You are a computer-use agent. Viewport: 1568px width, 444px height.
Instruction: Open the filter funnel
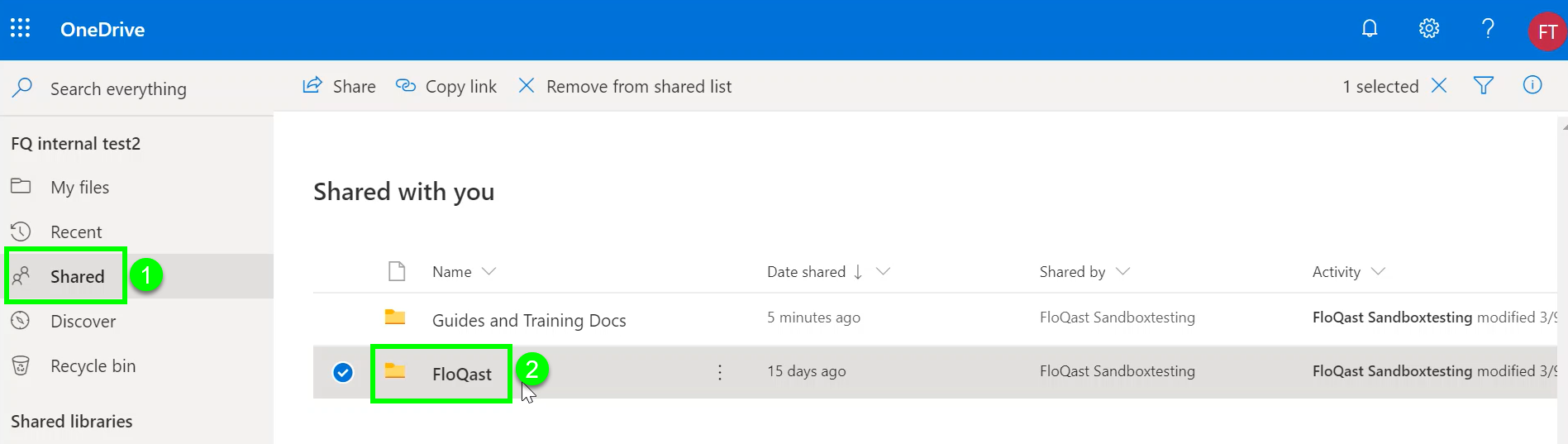1484,85
